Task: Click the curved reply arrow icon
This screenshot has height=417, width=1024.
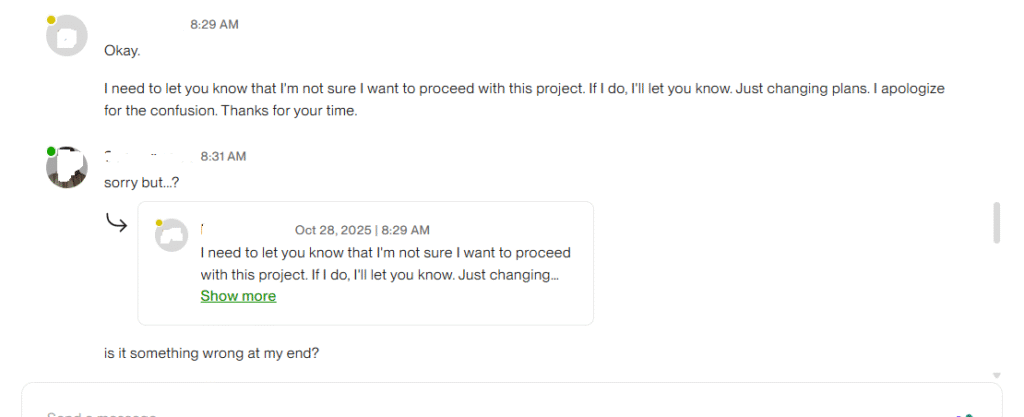Action: 117,222
